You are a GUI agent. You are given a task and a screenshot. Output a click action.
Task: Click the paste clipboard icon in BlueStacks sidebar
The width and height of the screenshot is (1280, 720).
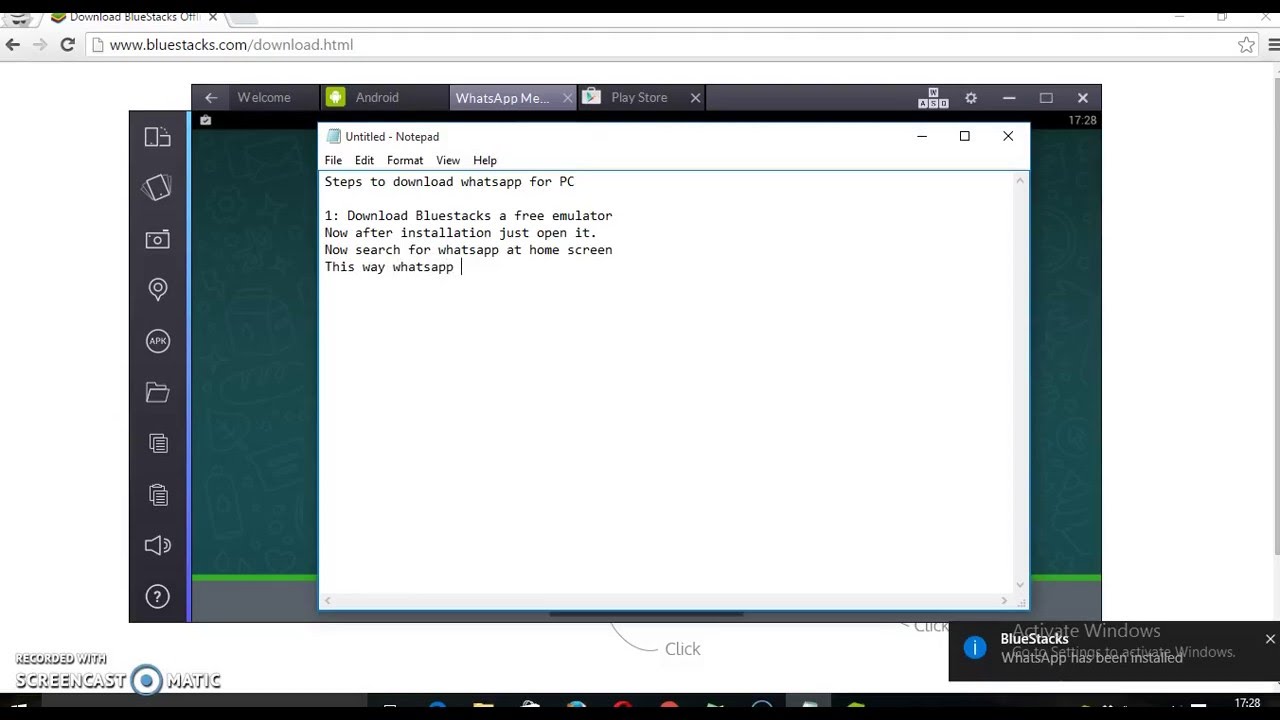pyautogui.click(x=157, y=494)
